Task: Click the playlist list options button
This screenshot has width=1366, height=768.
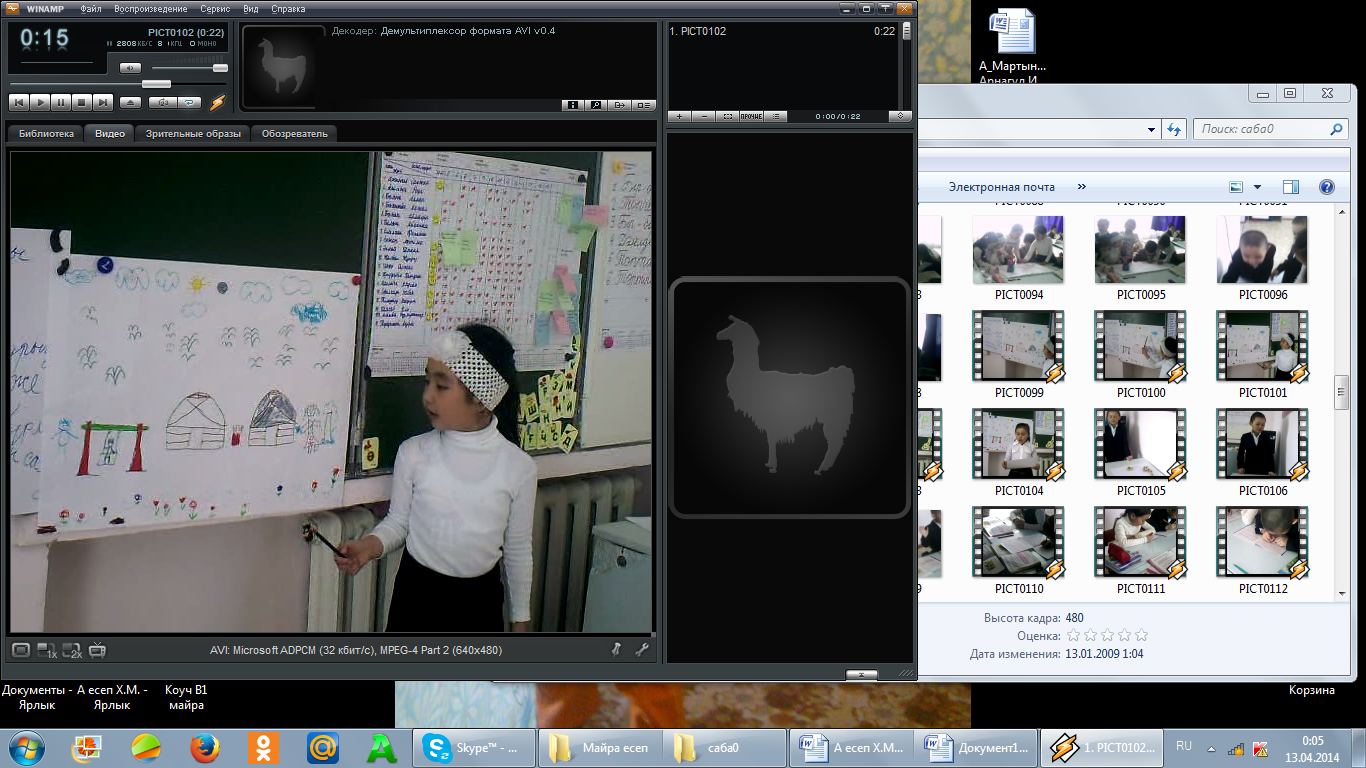Action: [x=776, y=116]
